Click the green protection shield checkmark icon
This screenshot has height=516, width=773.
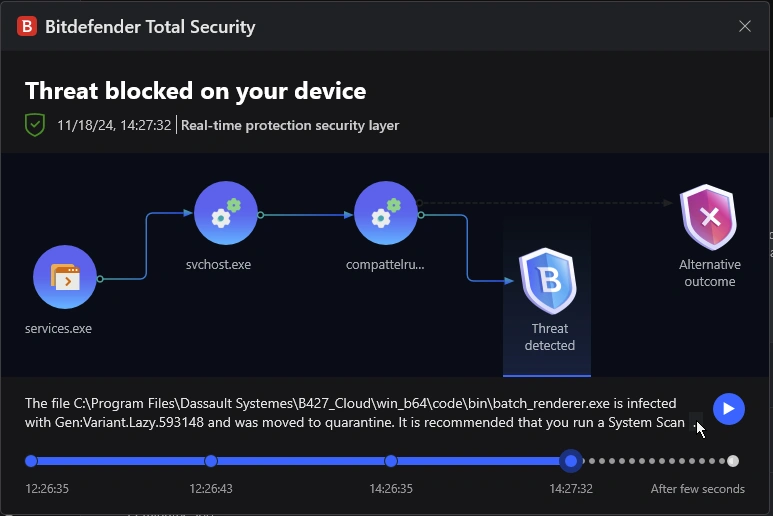(x=35, y=125)
